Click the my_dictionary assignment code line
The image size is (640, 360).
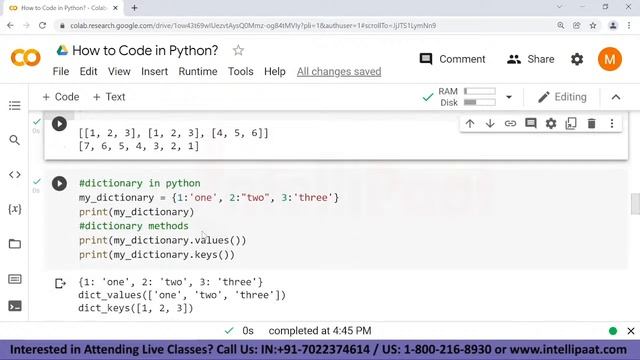(x=209, y=198)
